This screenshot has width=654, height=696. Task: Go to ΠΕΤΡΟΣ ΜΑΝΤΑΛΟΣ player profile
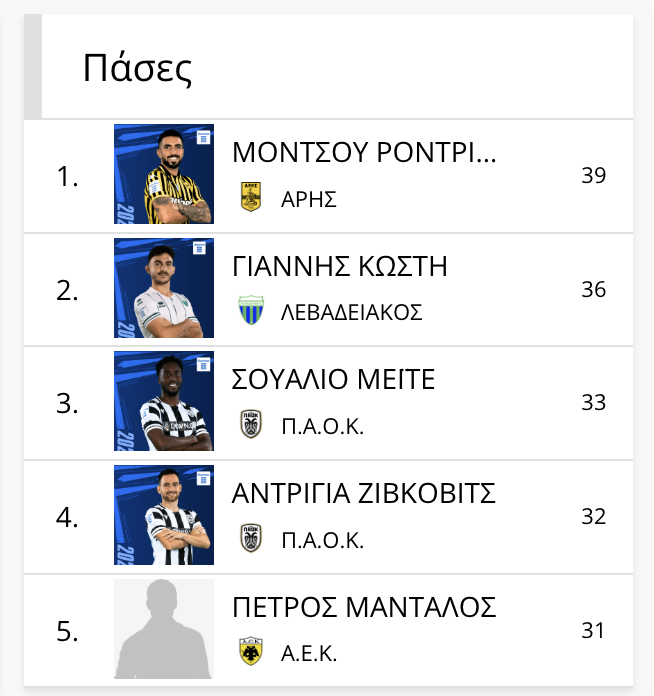coord(364,608)
